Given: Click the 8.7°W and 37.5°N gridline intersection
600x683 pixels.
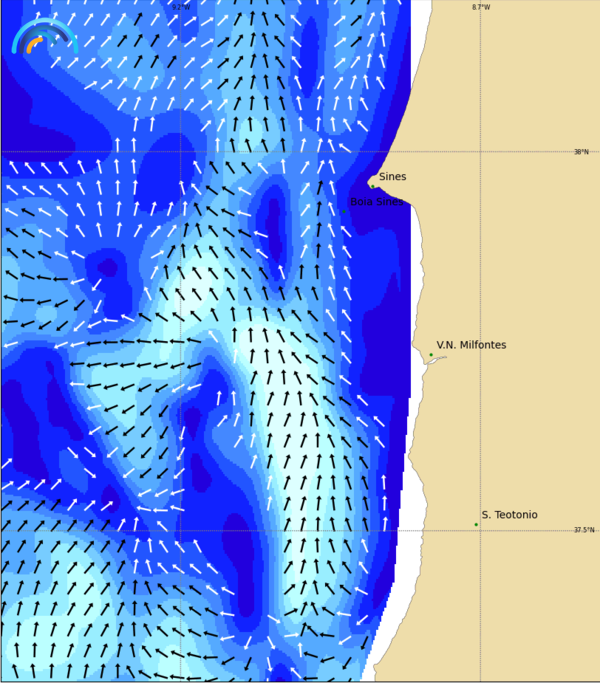Looking at the screenshot, I should 480,530.
